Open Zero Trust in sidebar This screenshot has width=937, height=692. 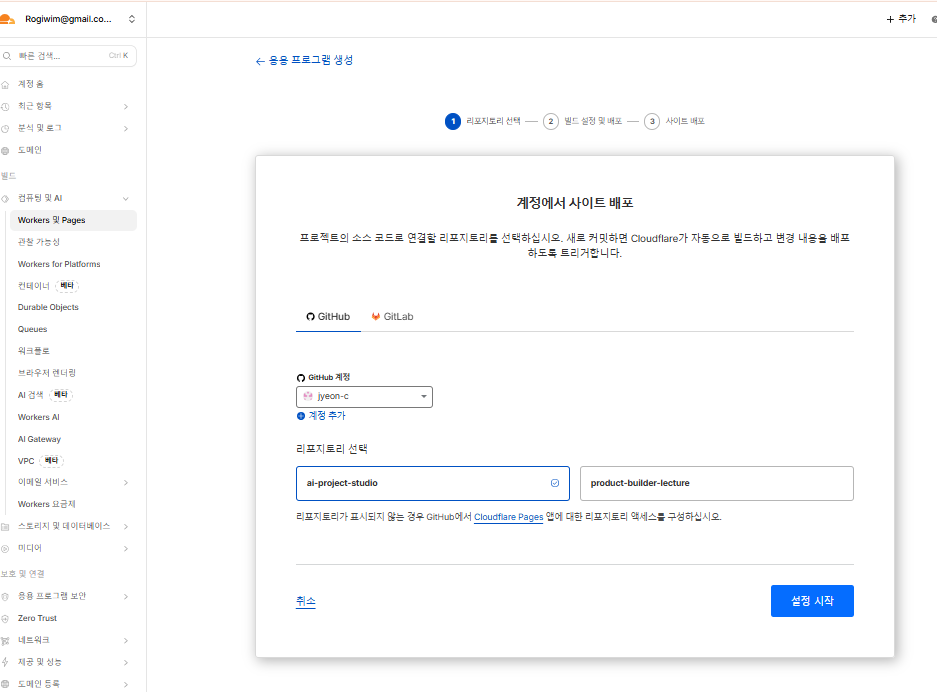(x=37, y=618)
